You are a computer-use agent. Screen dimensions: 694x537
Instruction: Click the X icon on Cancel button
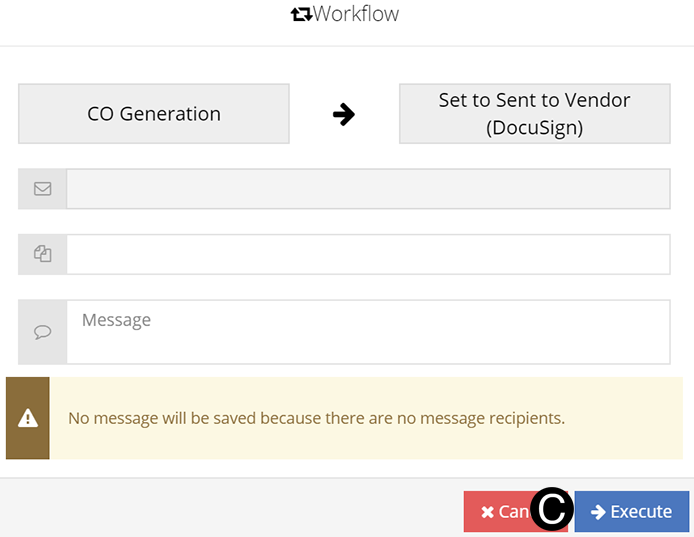coord(487,512)
